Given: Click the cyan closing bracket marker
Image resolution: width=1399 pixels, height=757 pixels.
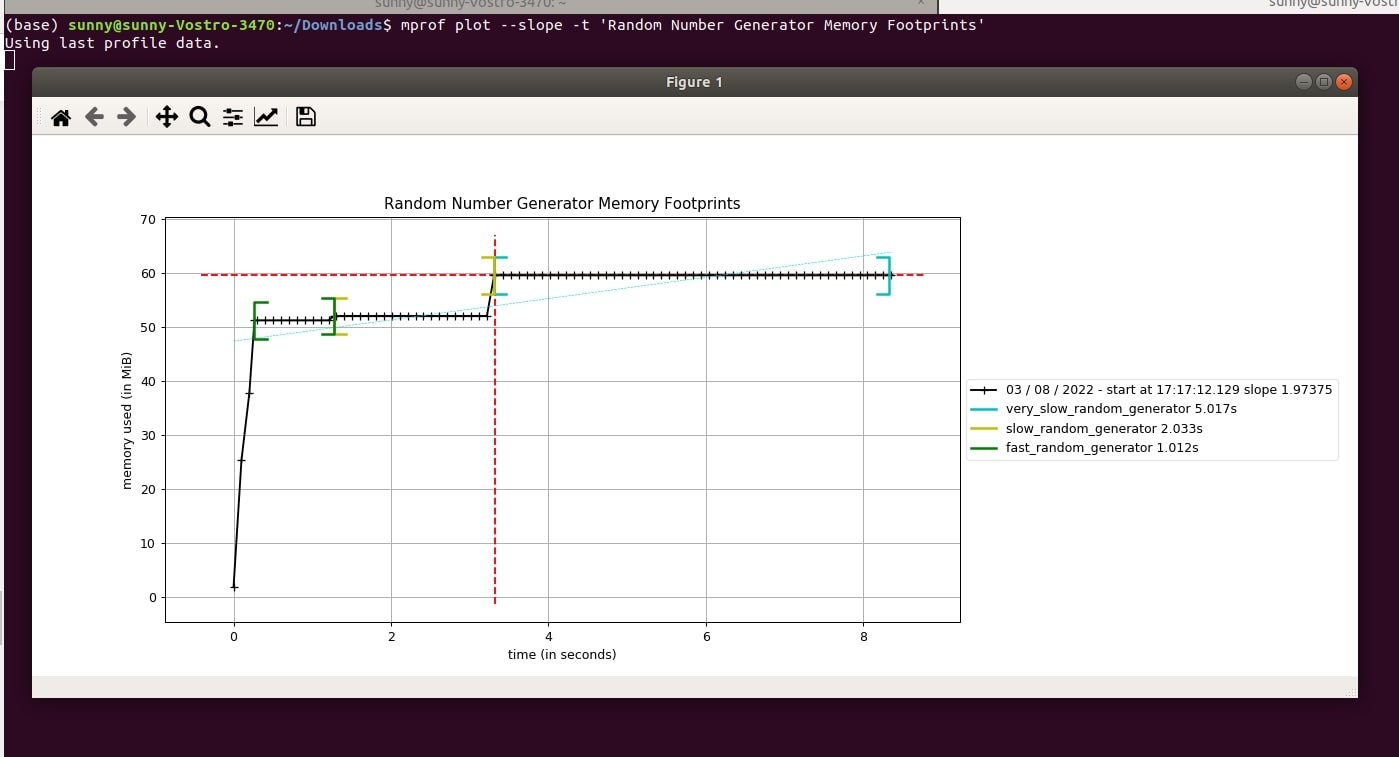Looking at the screenshot, I should [884, 275].
